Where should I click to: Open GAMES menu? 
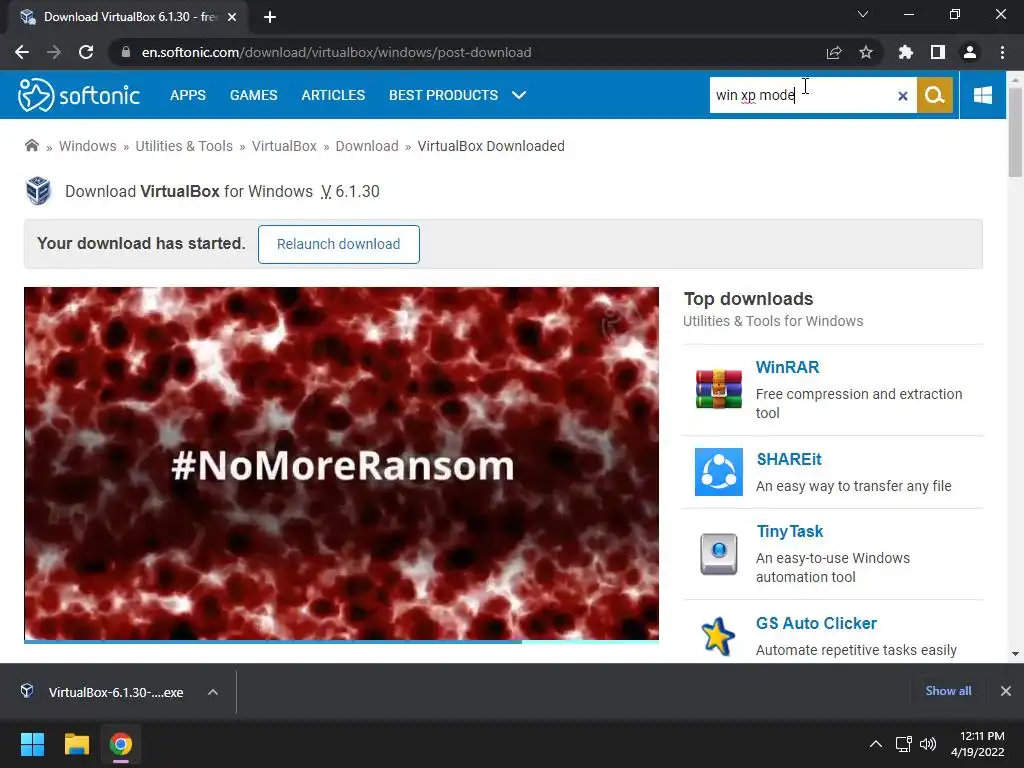253,95
